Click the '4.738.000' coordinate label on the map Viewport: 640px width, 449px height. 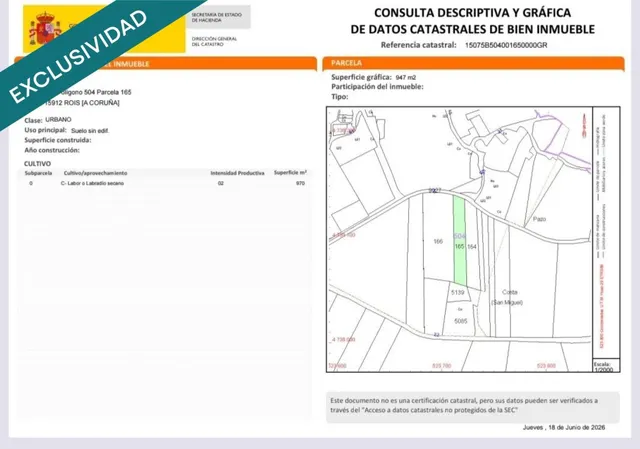click(344, 340)
